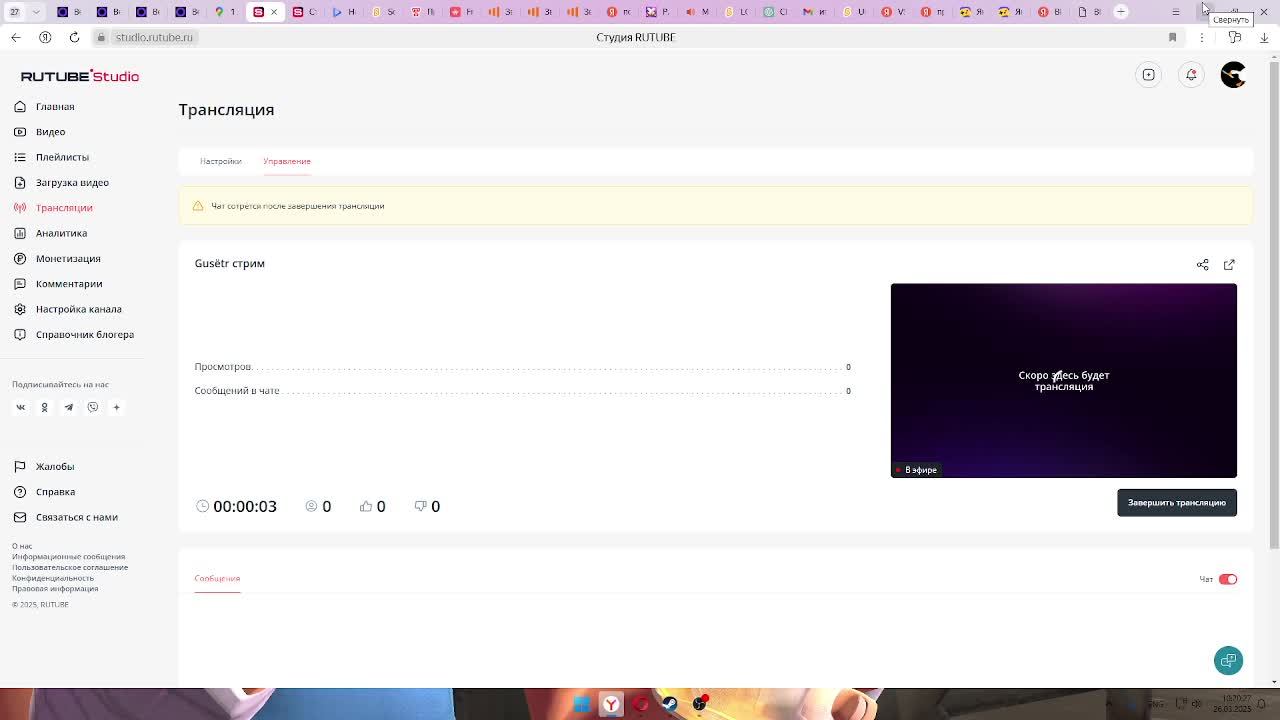Viewport: 1280px width, 720px height.
Task: Click the stream preview player
Action: [1064, 380]
